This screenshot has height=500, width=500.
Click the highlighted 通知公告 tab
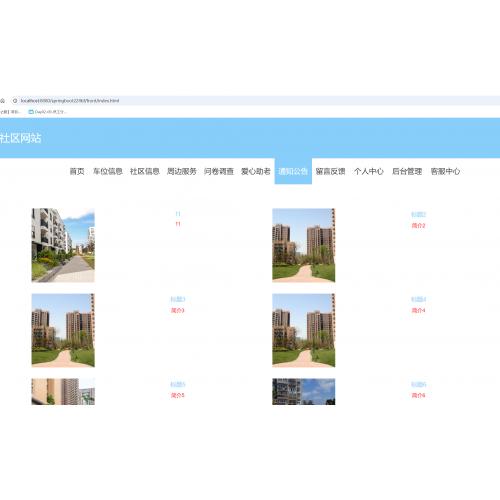(x=293, y=171)
